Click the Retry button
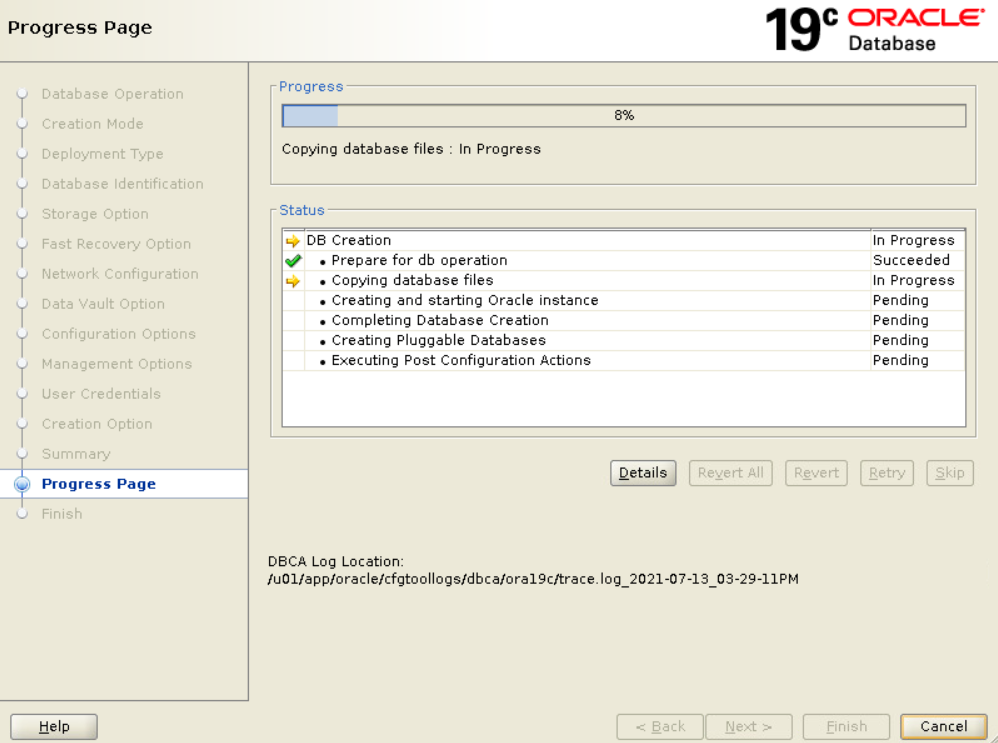The width and height of the screenshot is (998, 743). coord(887,473)
